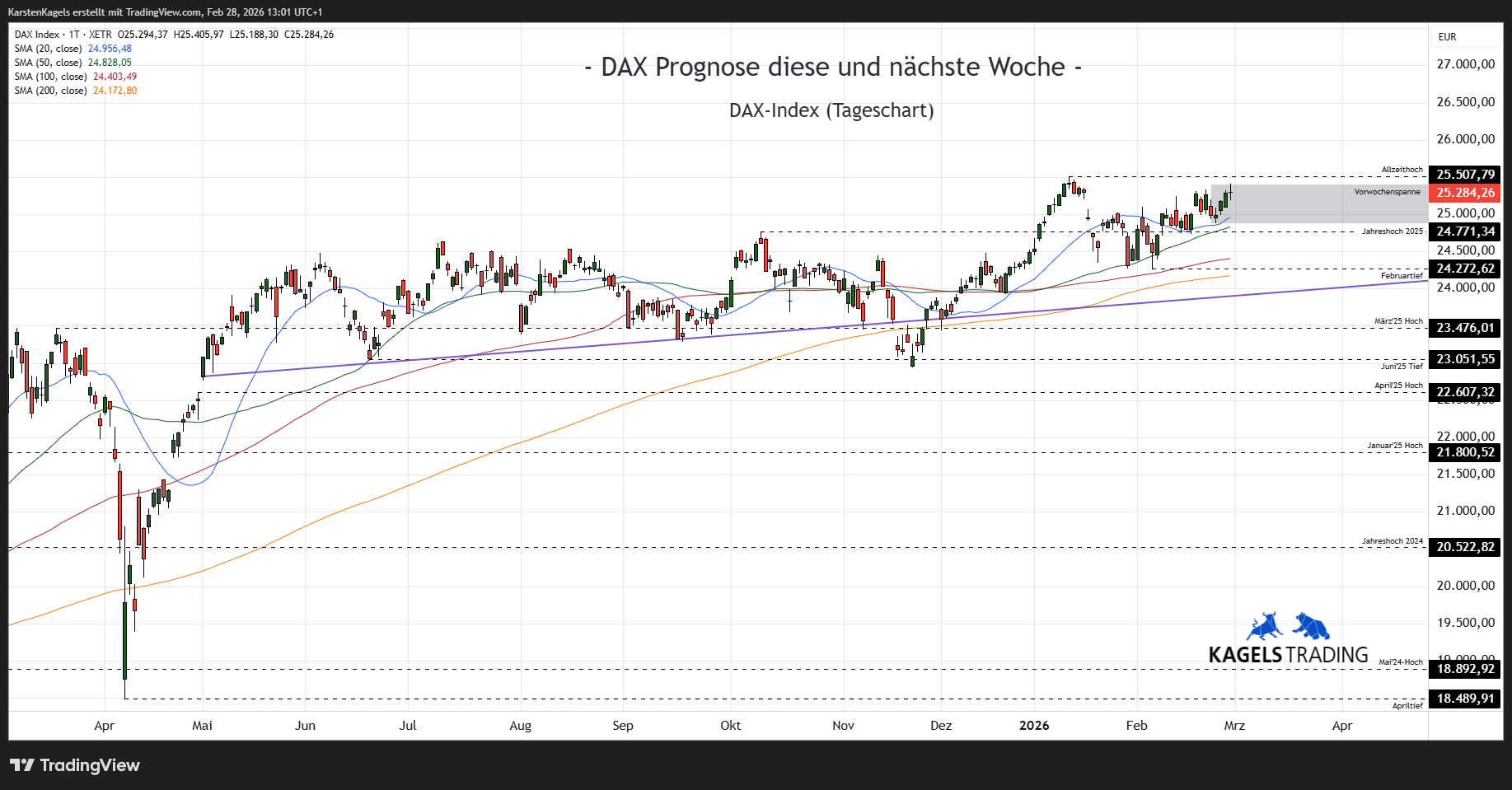Click the 'Januar'25 Hoch' level annotation
Screen dimensions: 1512x790
1395,446
